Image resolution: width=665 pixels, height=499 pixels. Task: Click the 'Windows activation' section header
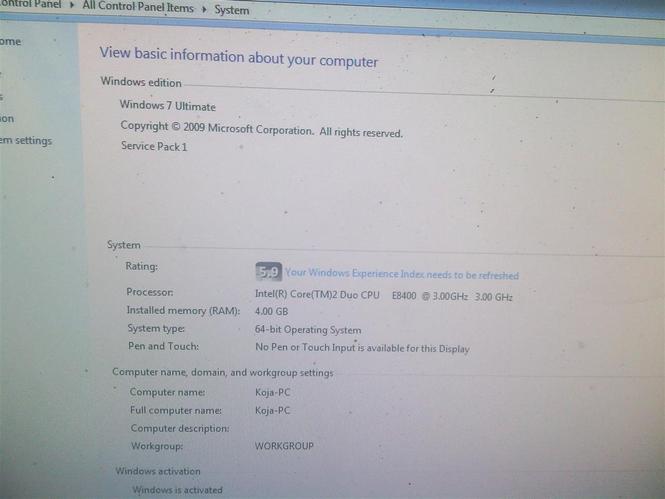[x=158, y=471]
